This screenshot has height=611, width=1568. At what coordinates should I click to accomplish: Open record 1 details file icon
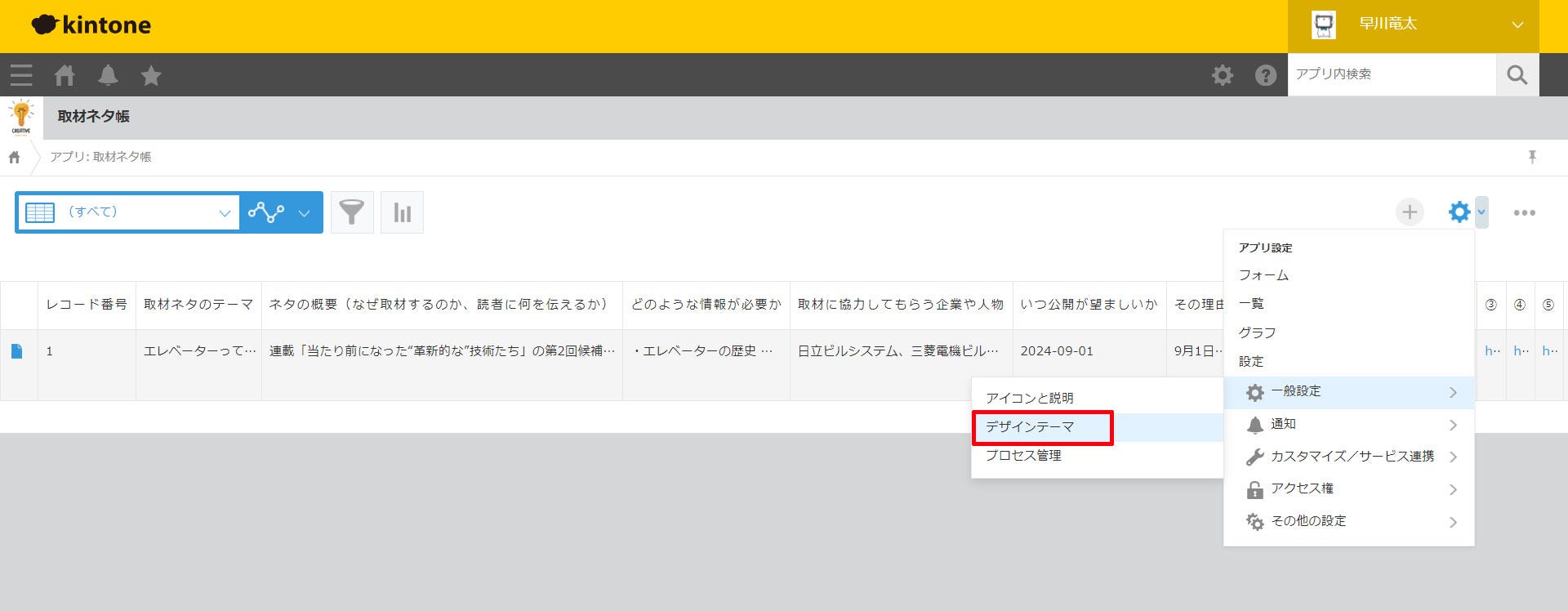(17, 351)
